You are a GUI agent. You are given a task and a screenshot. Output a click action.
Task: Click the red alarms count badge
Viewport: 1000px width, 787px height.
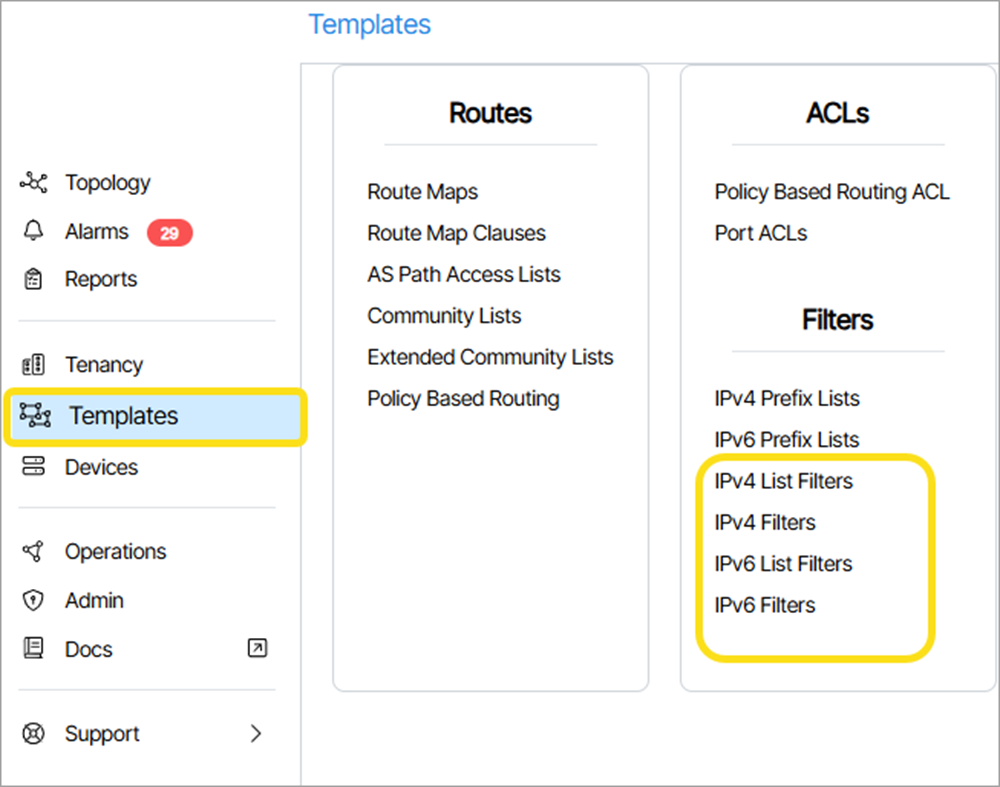pos(169,233)
